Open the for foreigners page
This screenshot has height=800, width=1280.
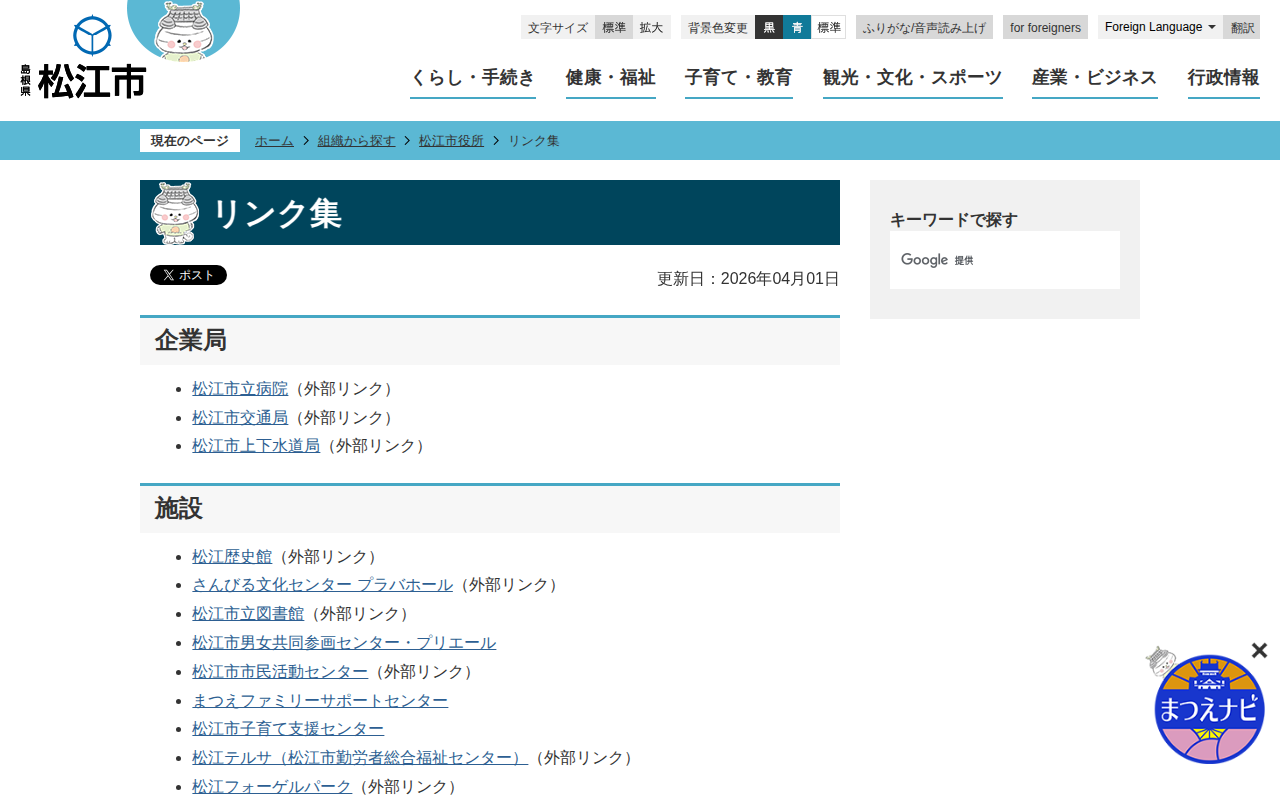point(1045,28)
